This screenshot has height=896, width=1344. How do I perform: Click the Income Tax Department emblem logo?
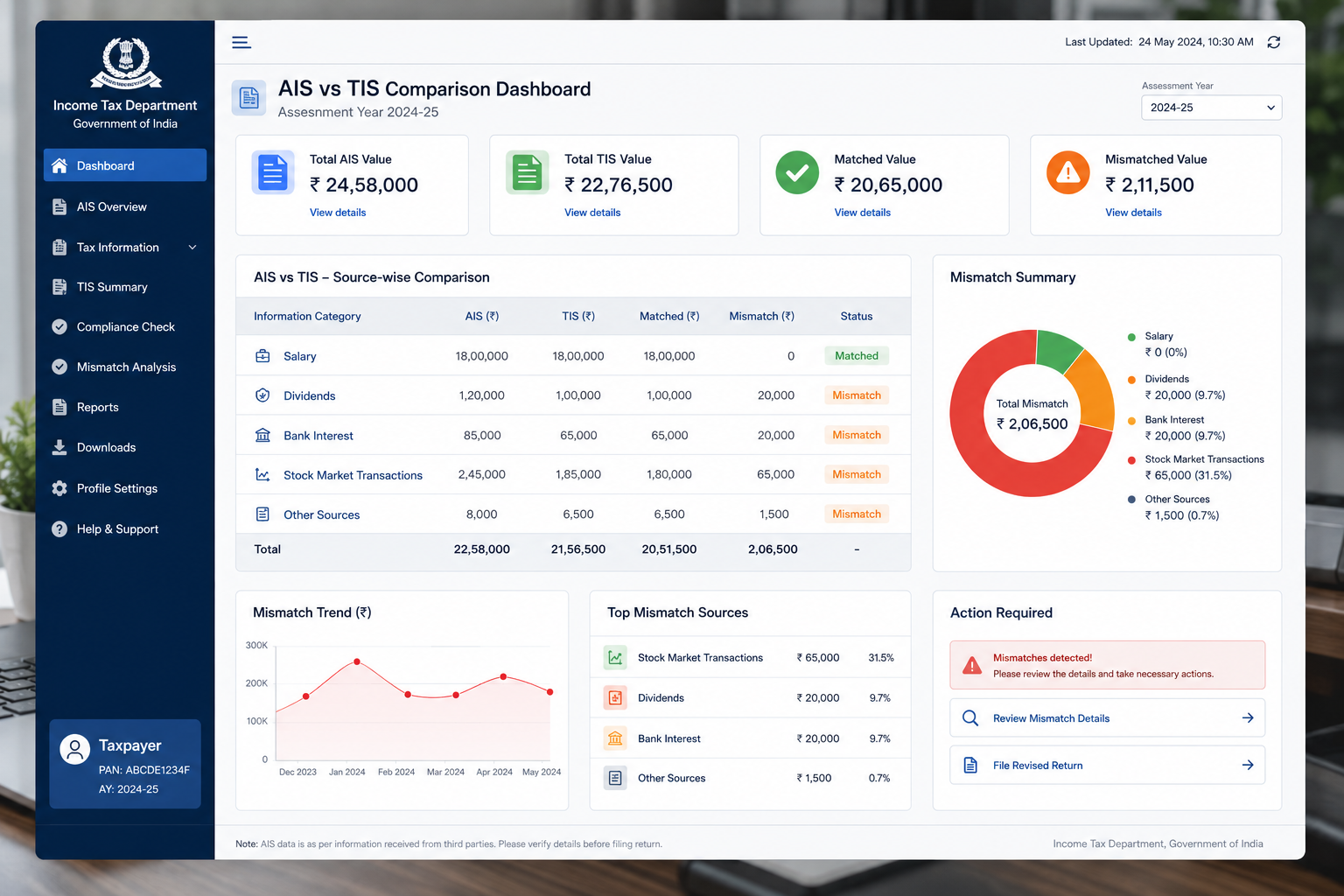126,63
